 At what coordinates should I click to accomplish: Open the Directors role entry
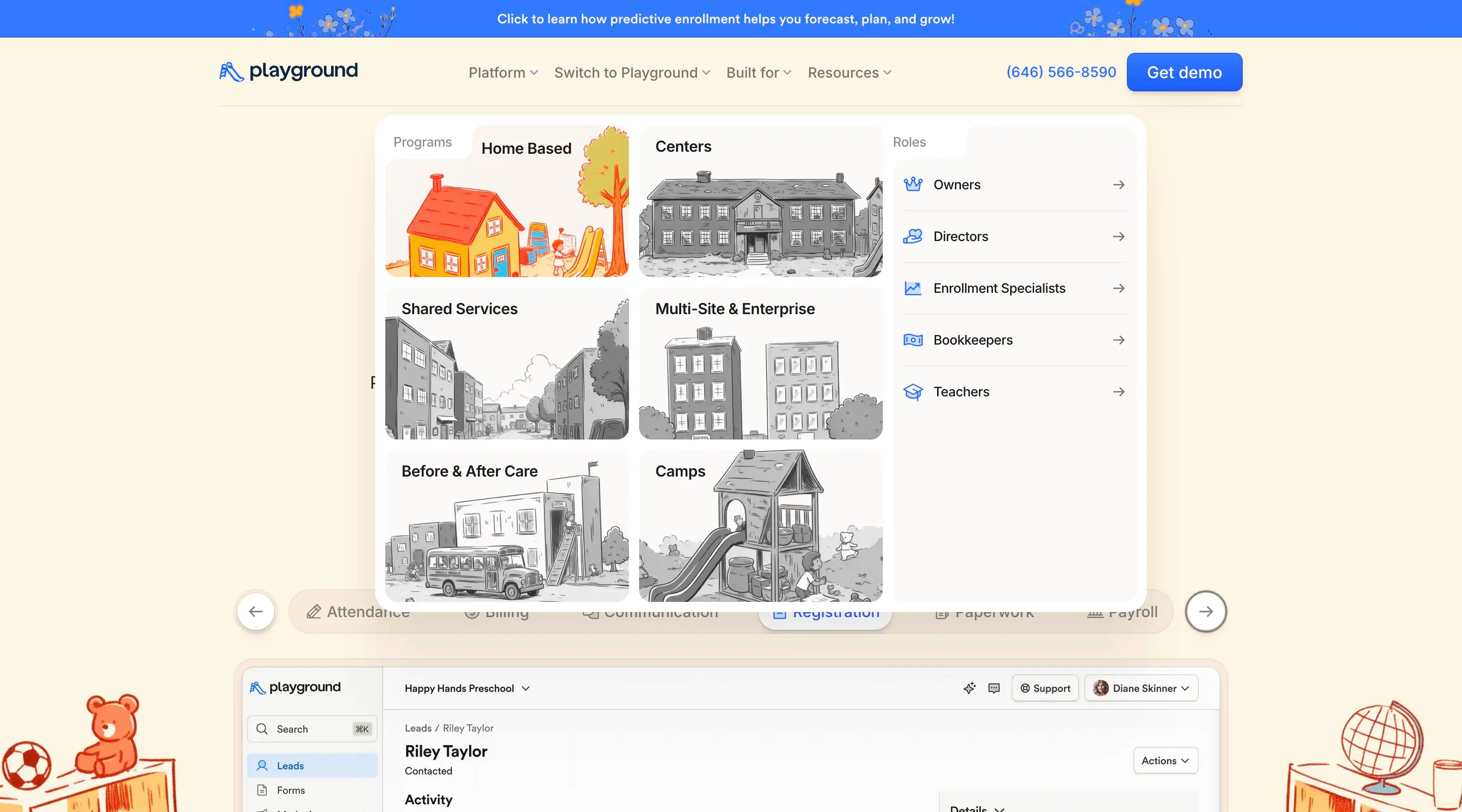1014,236
